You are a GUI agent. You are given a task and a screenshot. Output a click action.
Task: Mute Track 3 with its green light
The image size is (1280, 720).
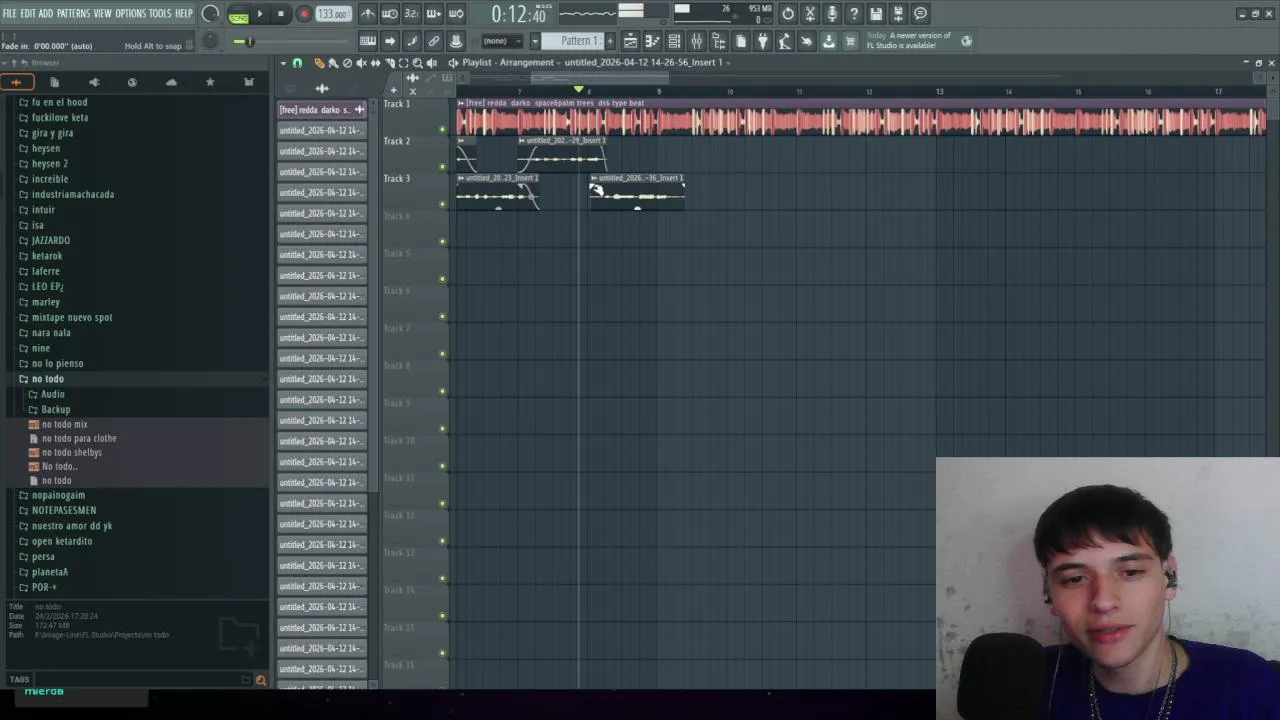442,204
